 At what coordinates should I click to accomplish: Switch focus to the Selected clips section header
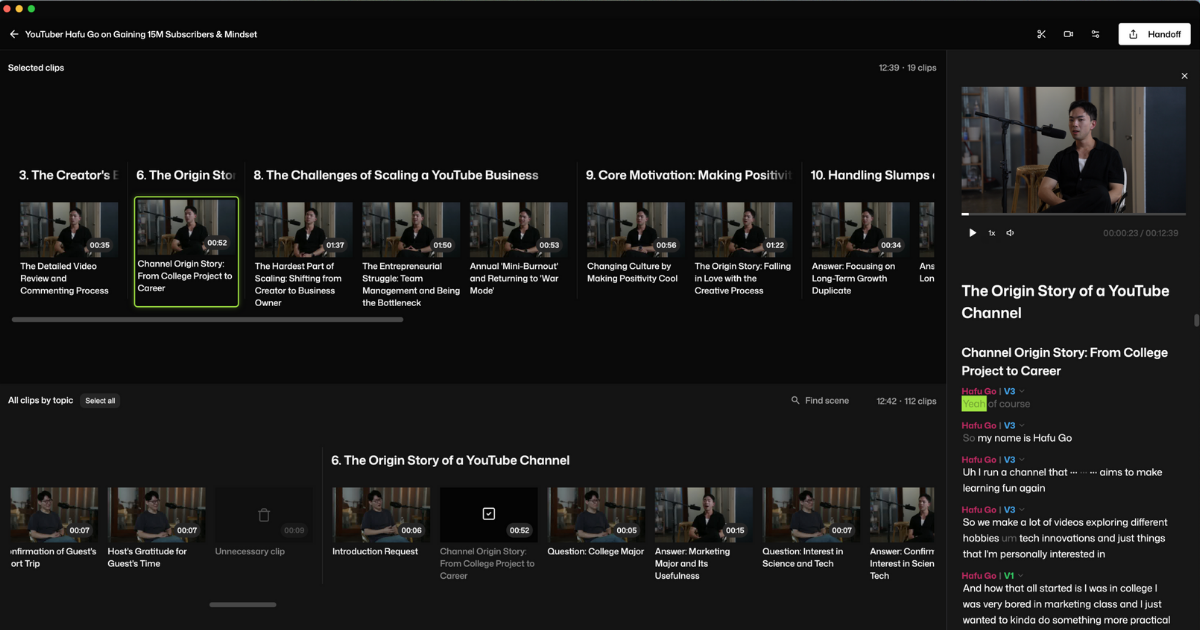pos(37,67)
